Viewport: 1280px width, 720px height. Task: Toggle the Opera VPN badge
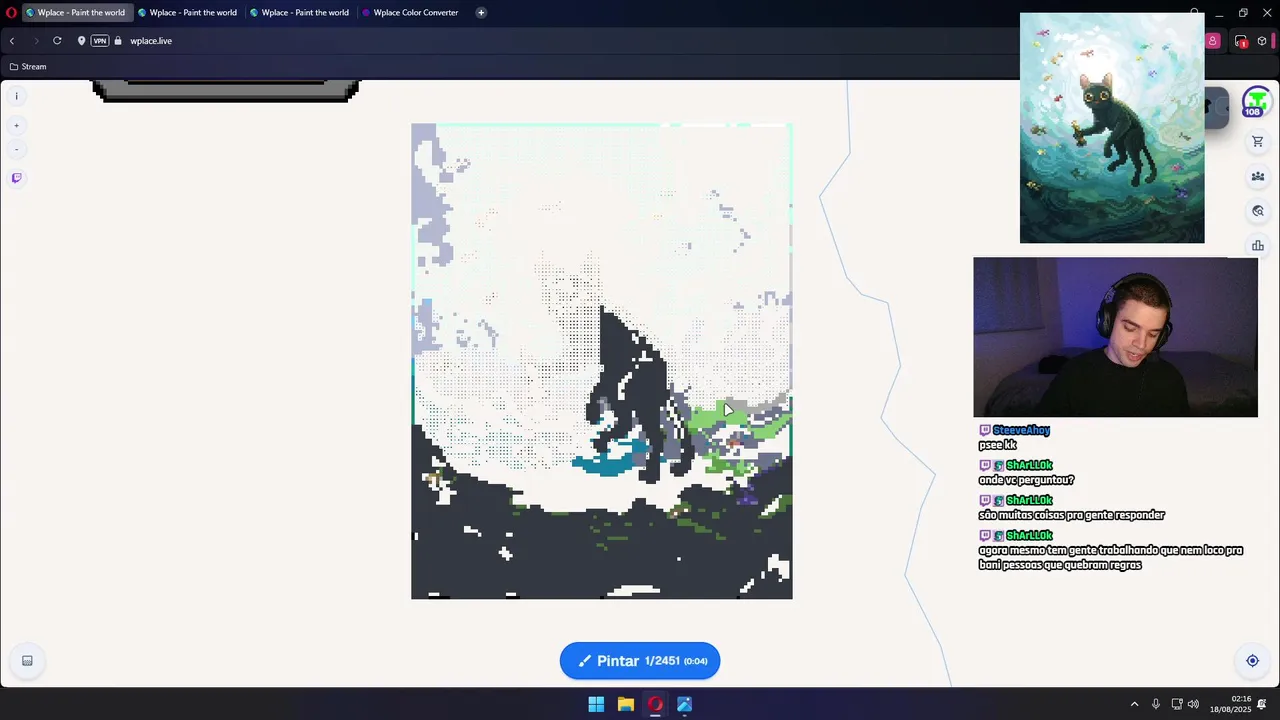(x=99, y=41)
